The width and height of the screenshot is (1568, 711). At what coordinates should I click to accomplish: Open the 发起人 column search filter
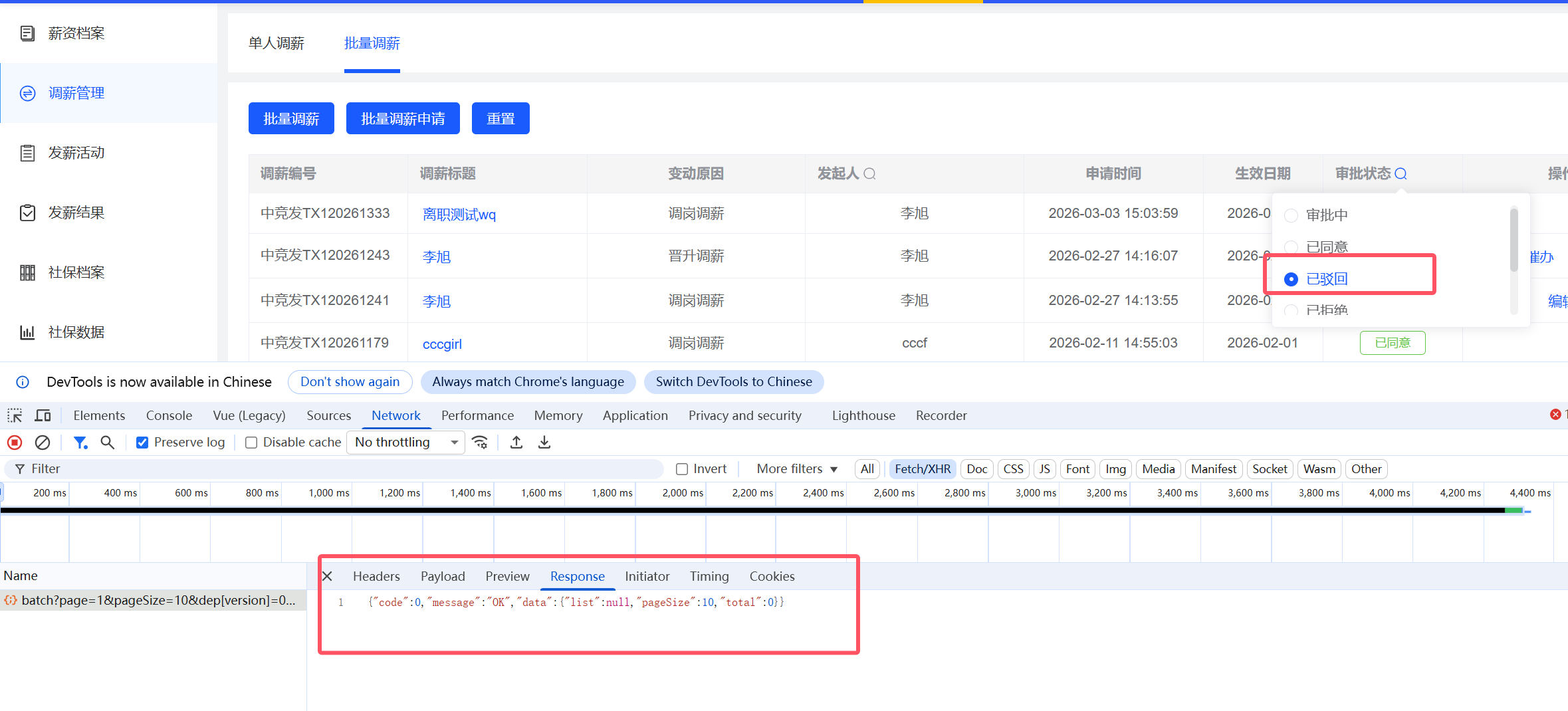pyautogui.click(x=869, y=174)
